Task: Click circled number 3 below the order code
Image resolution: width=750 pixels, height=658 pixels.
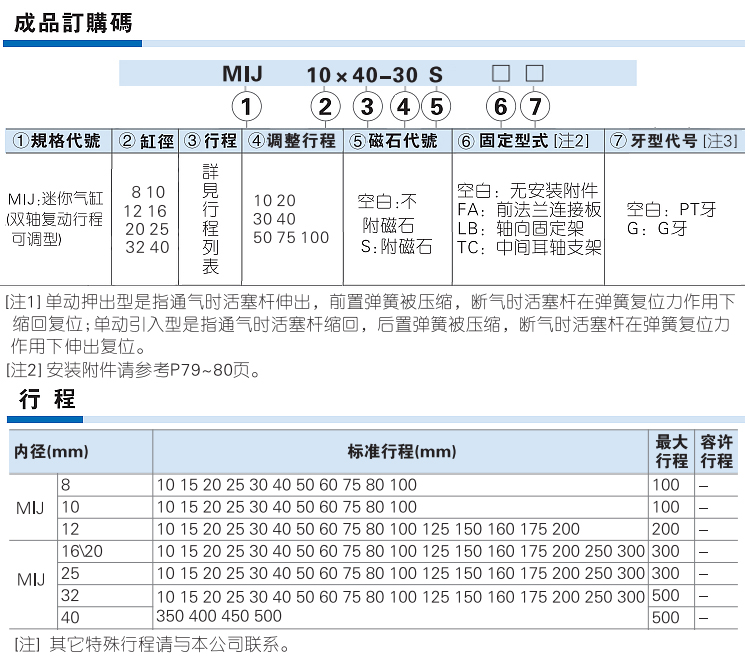Action: pos(368,106)
